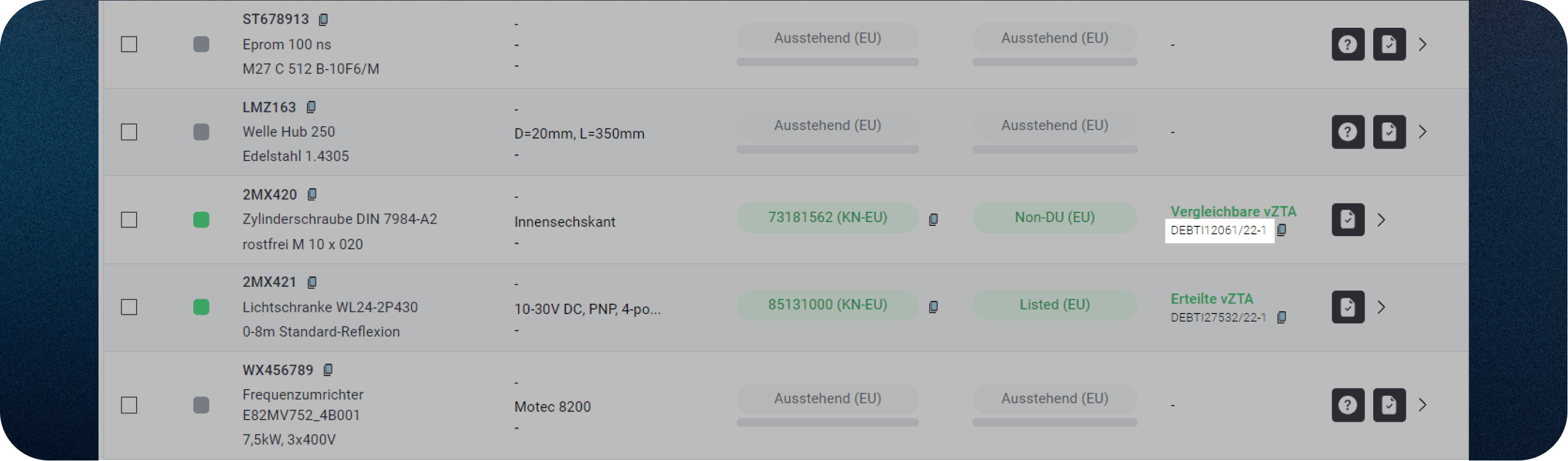
Task: Tick checkbox for Zylinderschraube 2MX420 row
Action: pos(129,220)
